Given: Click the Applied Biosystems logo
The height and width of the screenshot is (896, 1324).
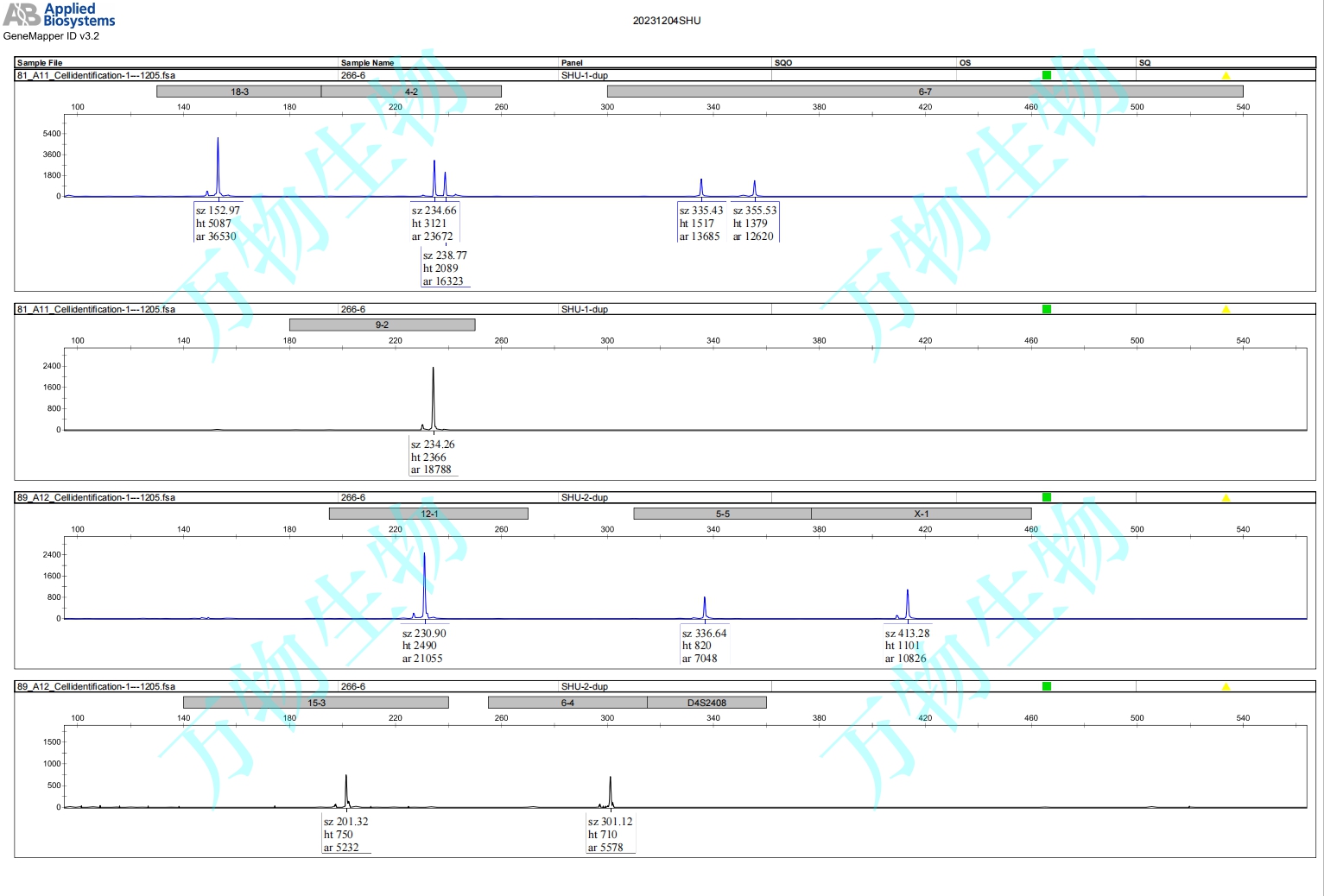Looking at the screenshot, I should pyautogui.click(x=59, y=15).
